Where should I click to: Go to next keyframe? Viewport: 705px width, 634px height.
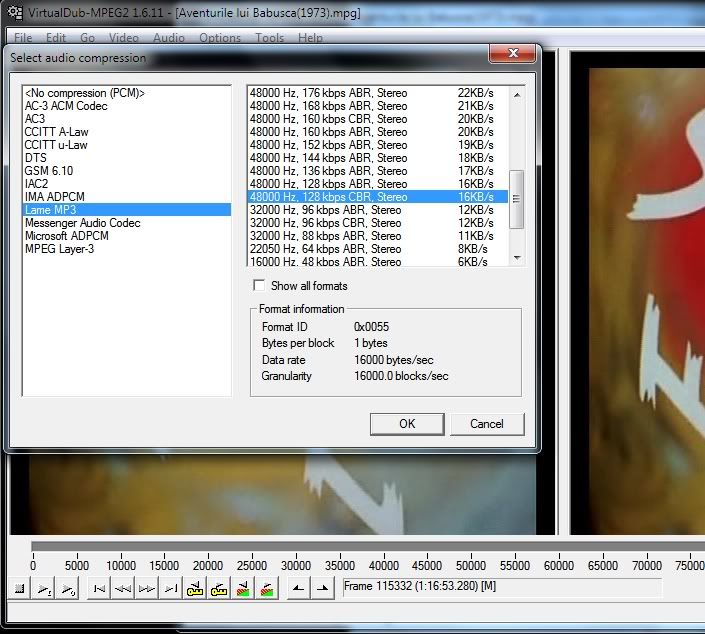coord(219,589)
